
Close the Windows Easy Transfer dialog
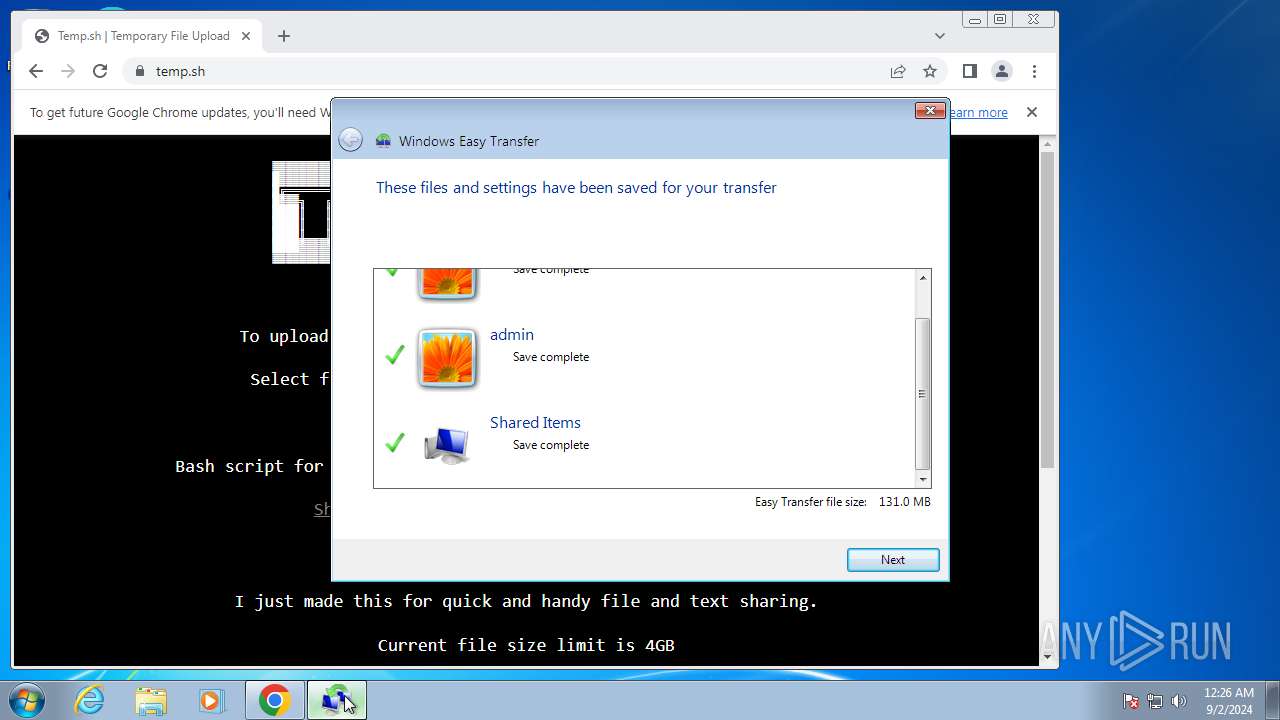click(930, 110)
